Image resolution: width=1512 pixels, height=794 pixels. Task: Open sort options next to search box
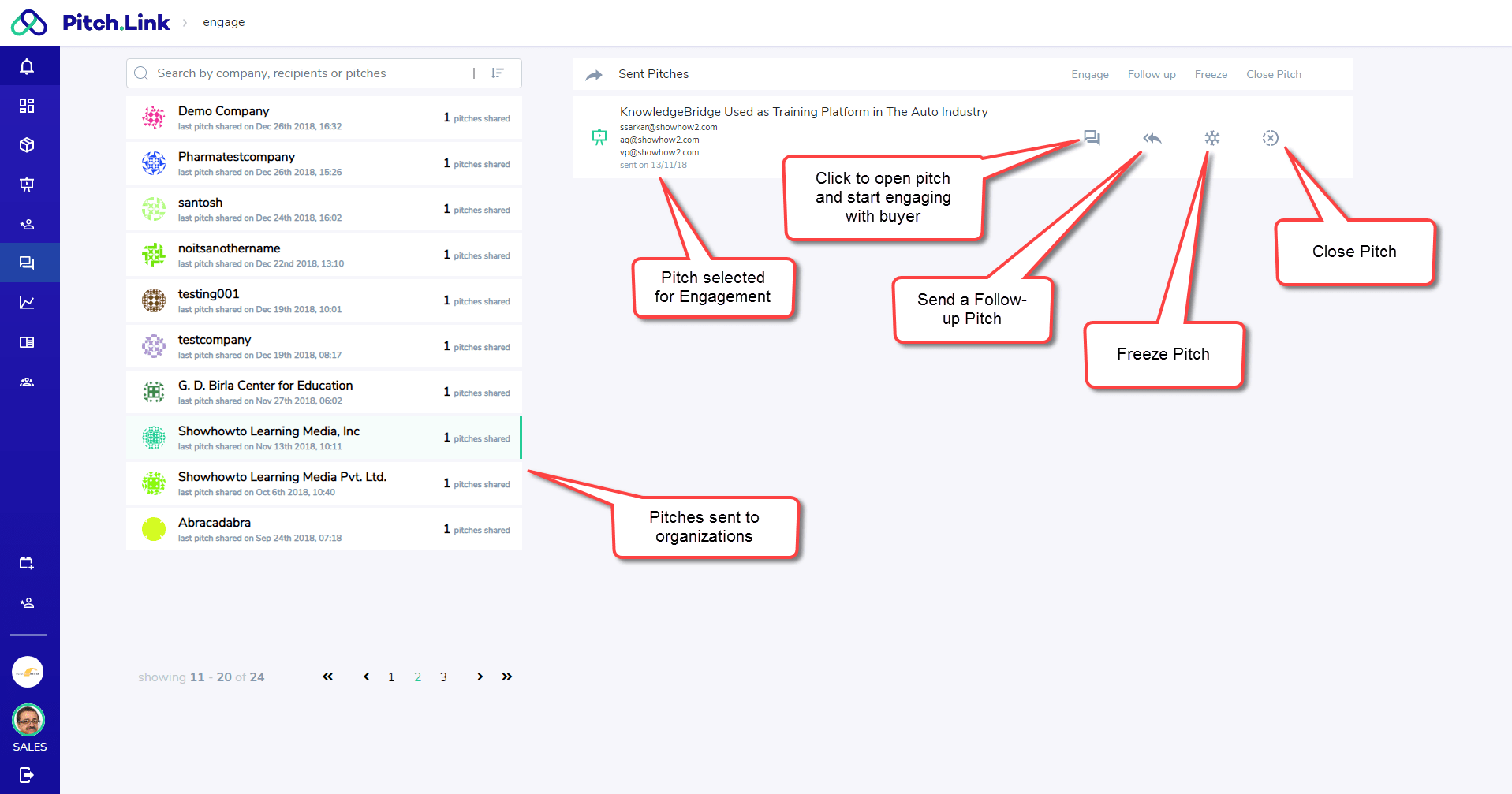pyautogui.click(x=498, y=73)
